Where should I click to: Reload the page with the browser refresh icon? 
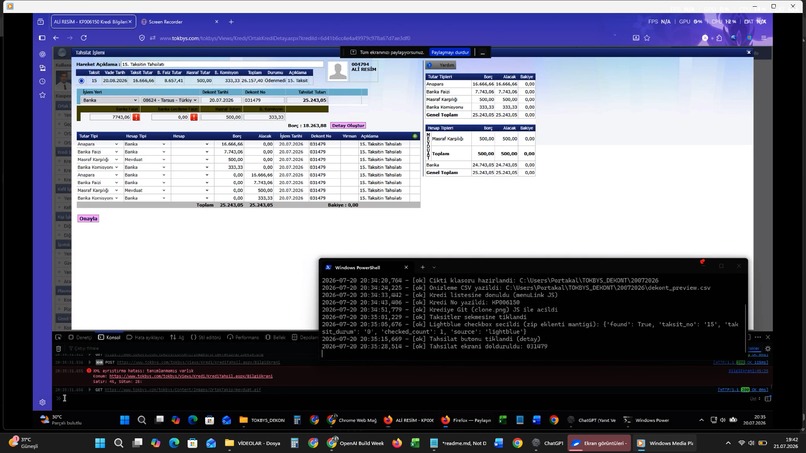(x=84, y=38)
